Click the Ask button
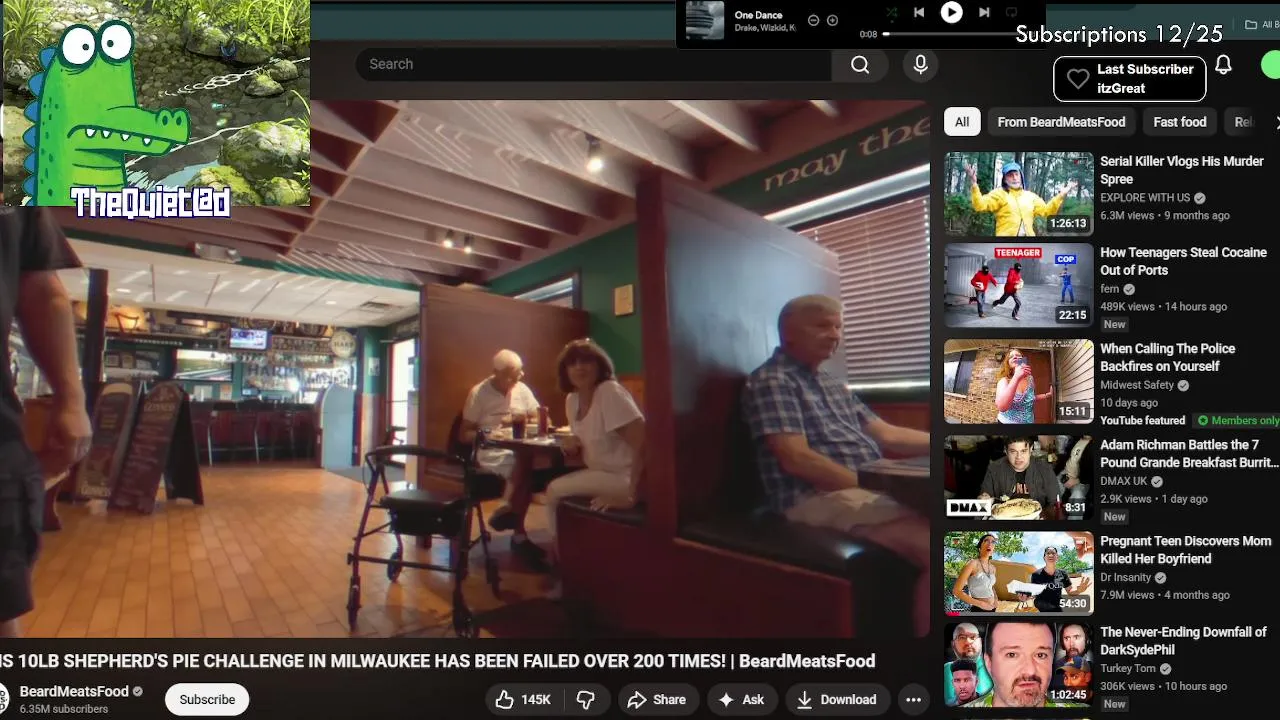Image resolution: width=1280 pixels, height=720 pixels. click(742, 700)
